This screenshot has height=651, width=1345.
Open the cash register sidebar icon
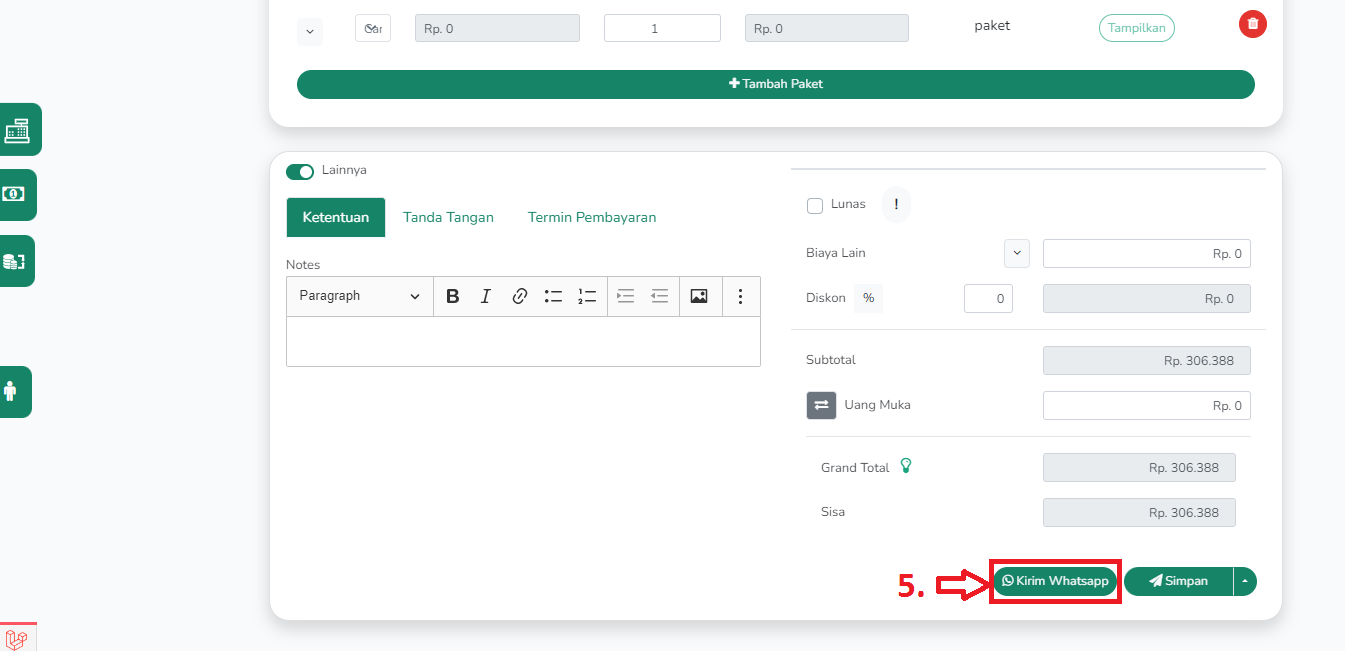pyautogui.click(x=17, y=130)
